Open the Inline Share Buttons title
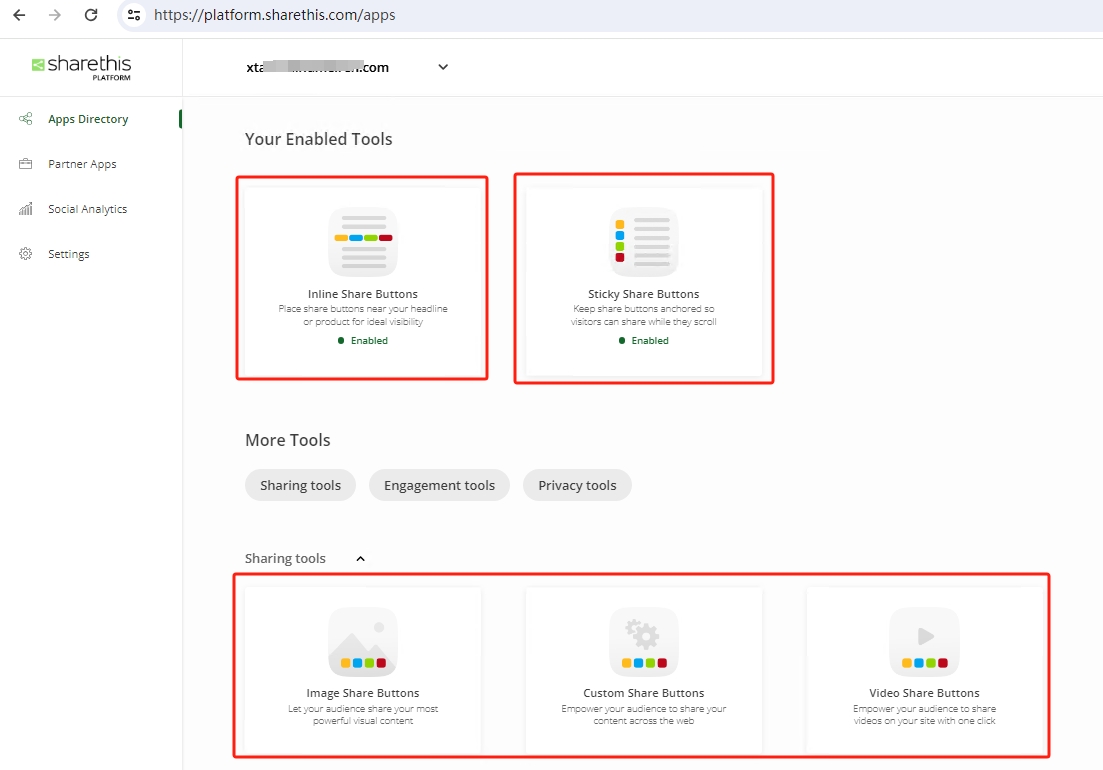Viewport: 1103px width, 770px height. click(363, 294)
